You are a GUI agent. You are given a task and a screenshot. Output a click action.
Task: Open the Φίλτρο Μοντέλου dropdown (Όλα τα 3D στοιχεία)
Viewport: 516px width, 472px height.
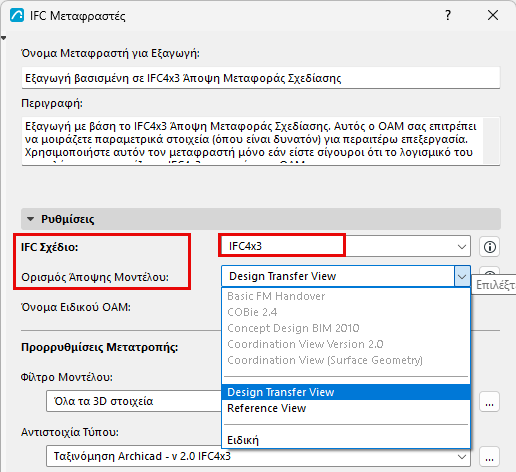coord(134,401)
